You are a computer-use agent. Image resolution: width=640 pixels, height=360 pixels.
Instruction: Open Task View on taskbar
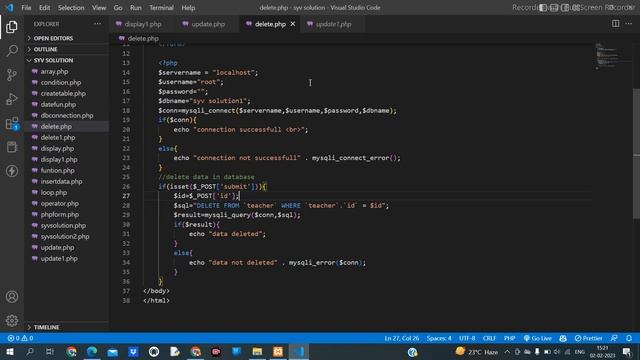50,351
